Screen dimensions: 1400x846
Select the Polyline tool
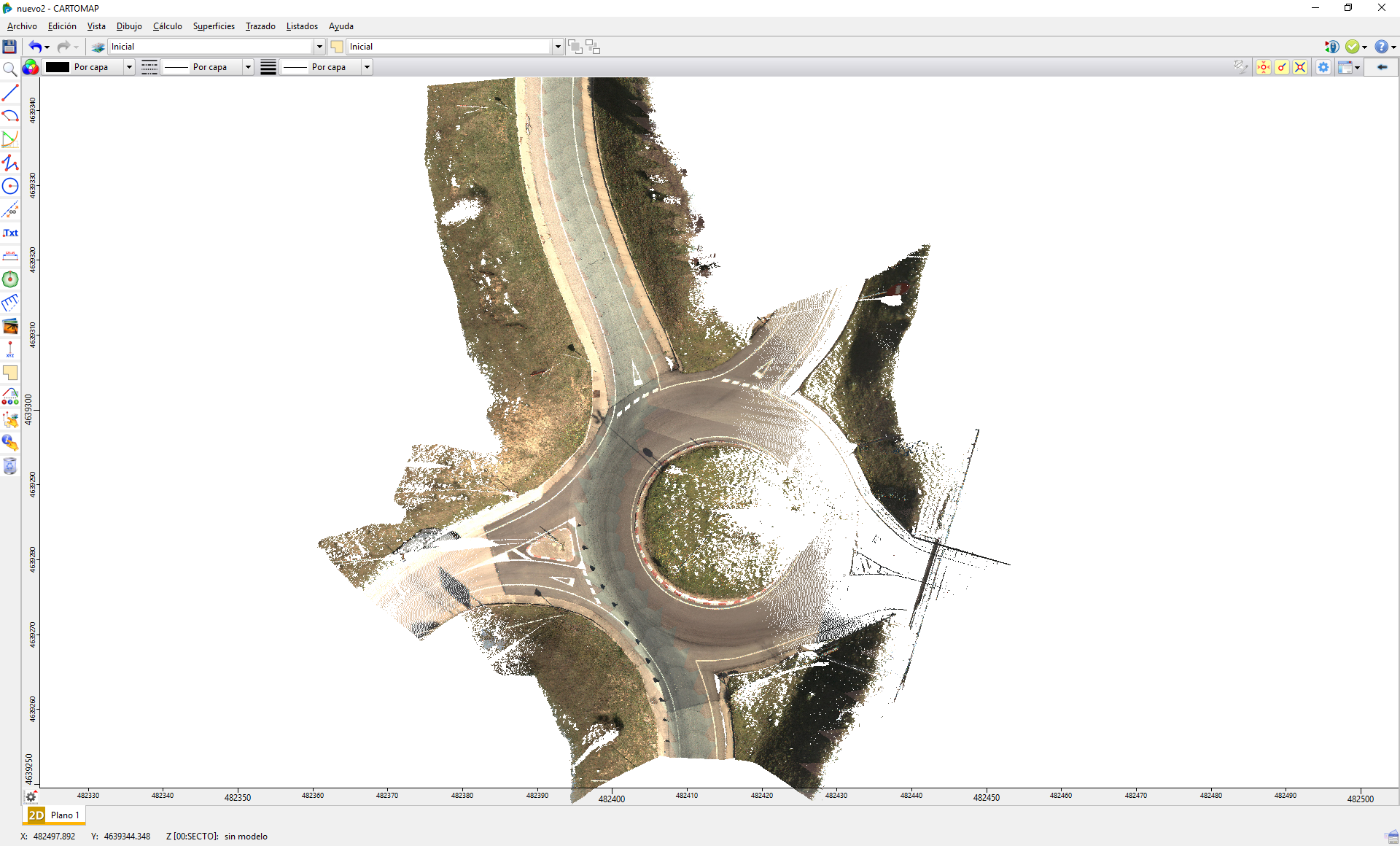(x=10, y=163)
